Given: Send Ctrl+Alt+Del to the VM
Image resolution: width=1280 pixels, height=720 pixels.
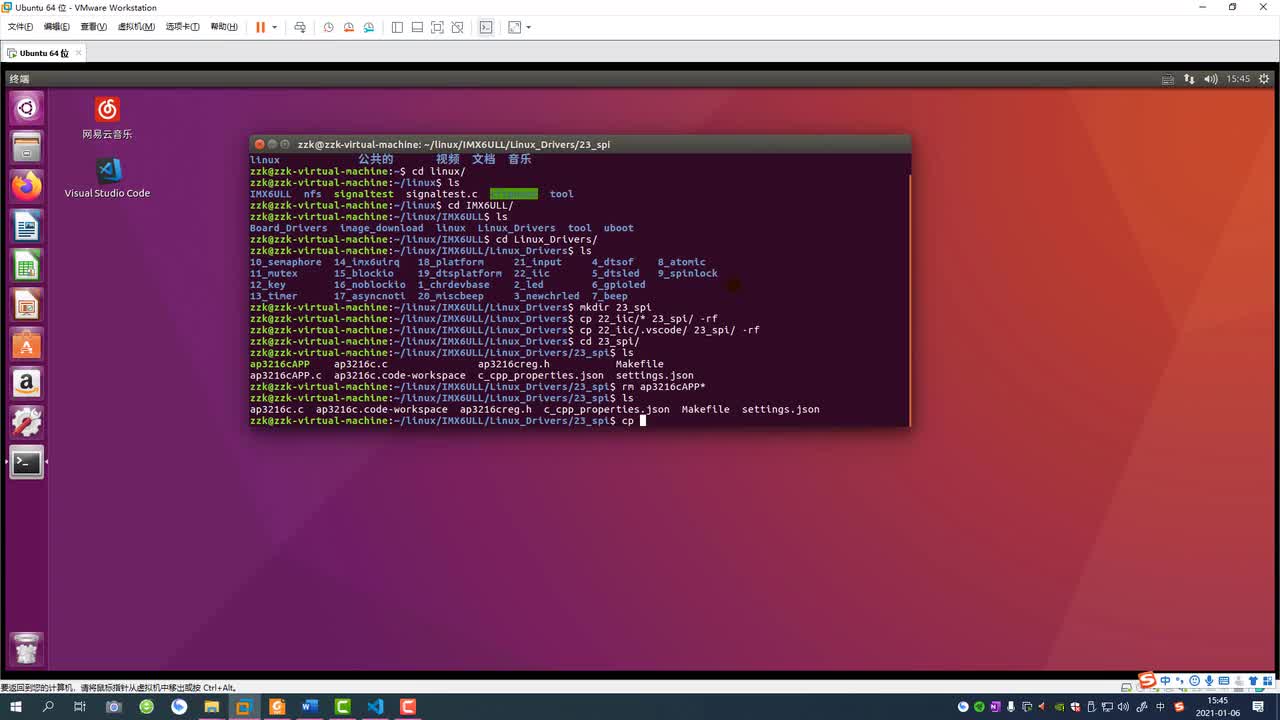Looking at the screenshot, I should tap(299, 27).
